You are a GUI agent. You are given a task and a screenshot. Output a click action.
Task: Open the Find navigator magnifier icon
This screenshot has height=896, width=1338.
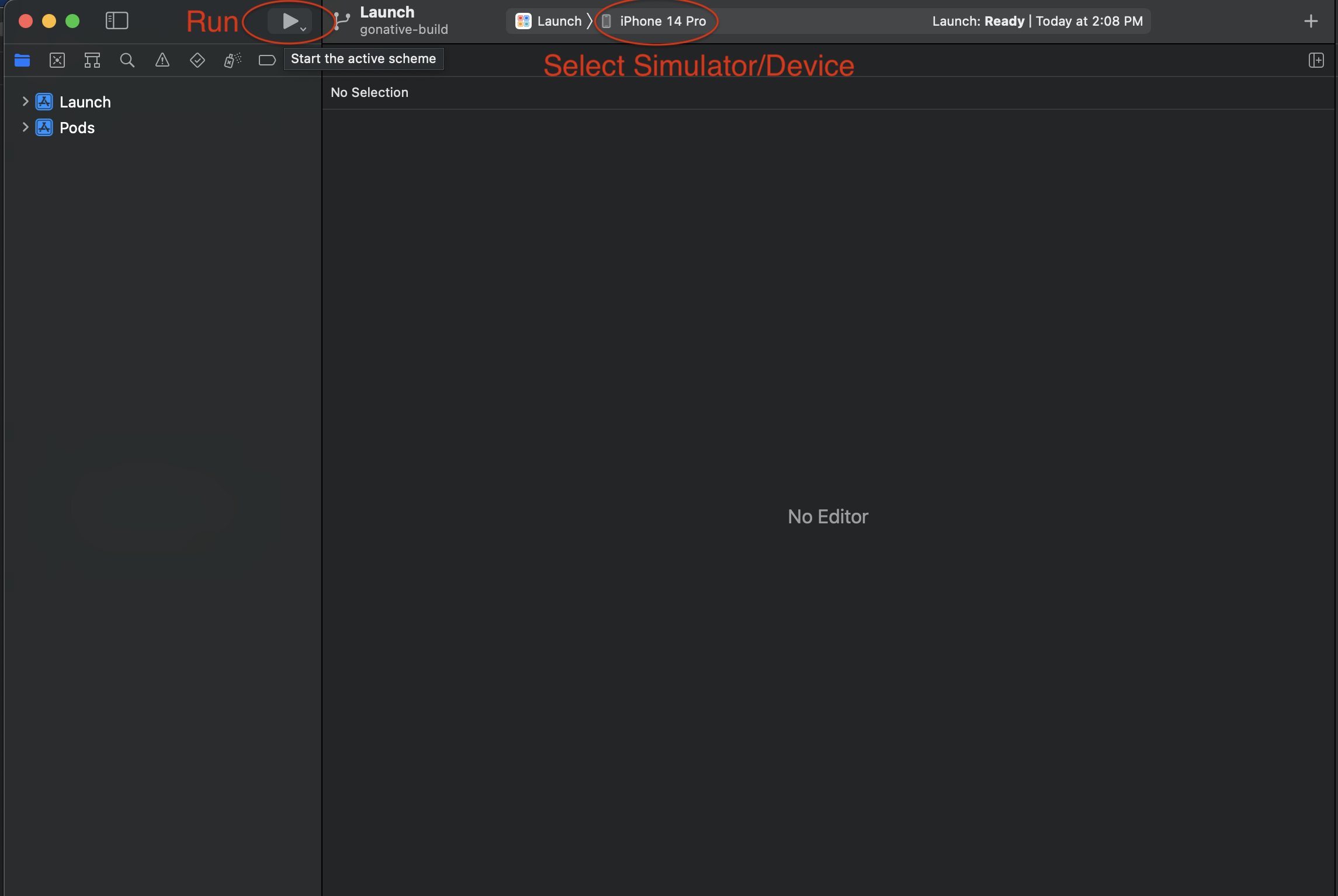(127, 60)
